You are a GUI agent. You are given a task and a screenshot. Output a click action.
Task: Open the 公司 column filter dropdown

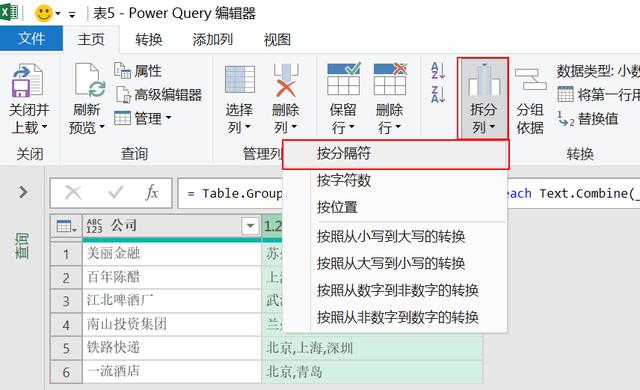pyautogui.click(x=250, y=226)
